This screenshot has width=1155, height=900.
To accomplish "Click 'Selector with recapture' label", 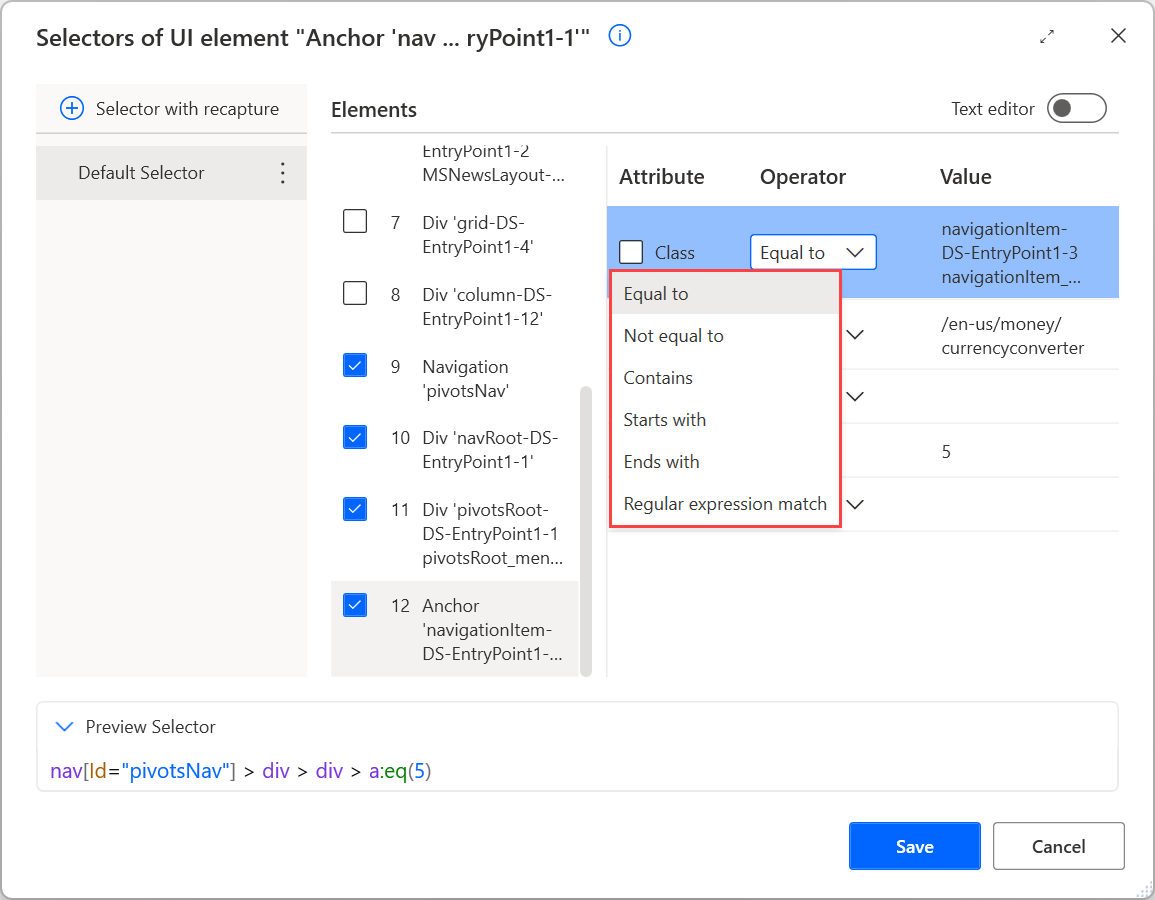I will (187, 109).
